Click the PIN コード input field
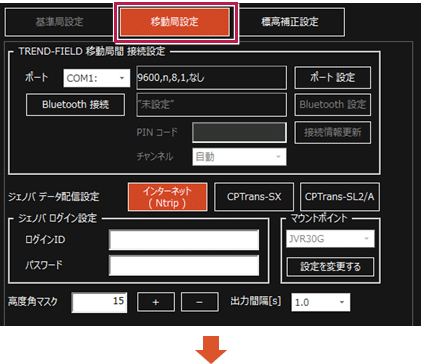Viewport: 421px width, 364px height. point(239,132)
